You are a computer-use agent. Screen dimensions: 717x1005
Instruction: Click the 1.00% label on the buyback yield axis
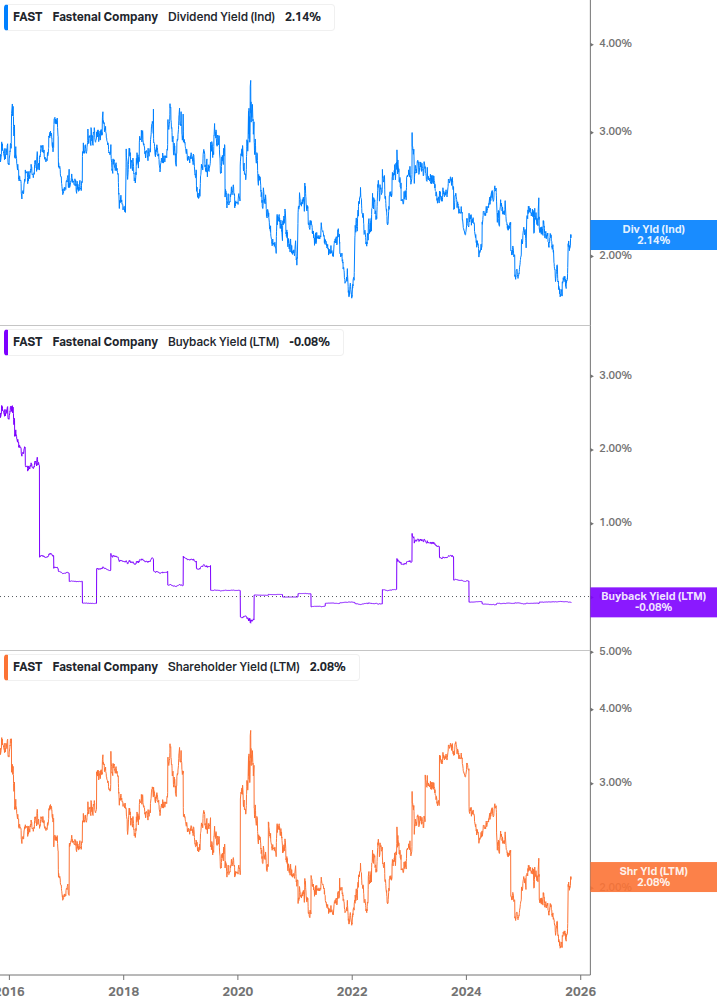(615, 522)
